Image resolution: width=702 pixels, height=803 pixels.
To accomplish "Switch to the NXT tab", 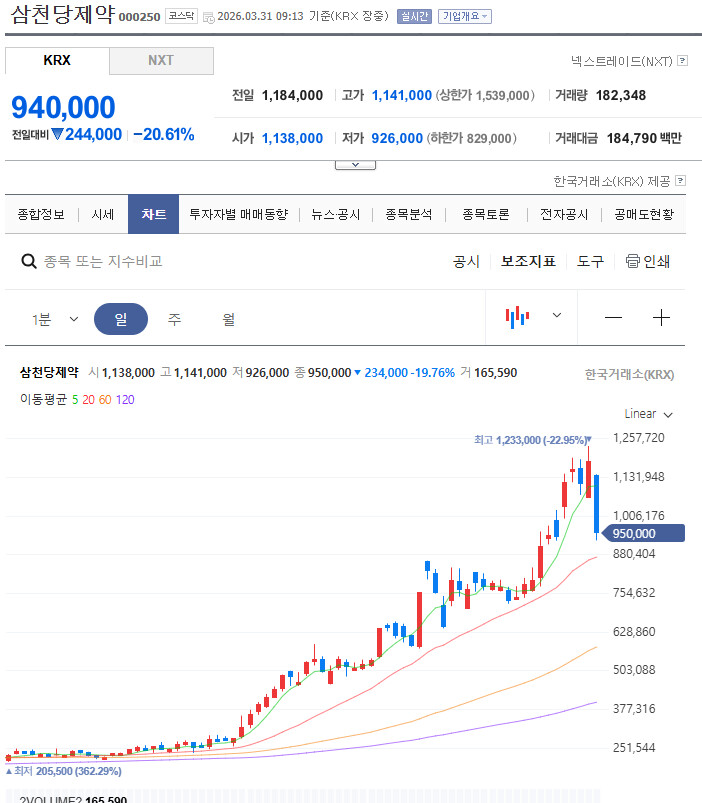I will [161, 60].
